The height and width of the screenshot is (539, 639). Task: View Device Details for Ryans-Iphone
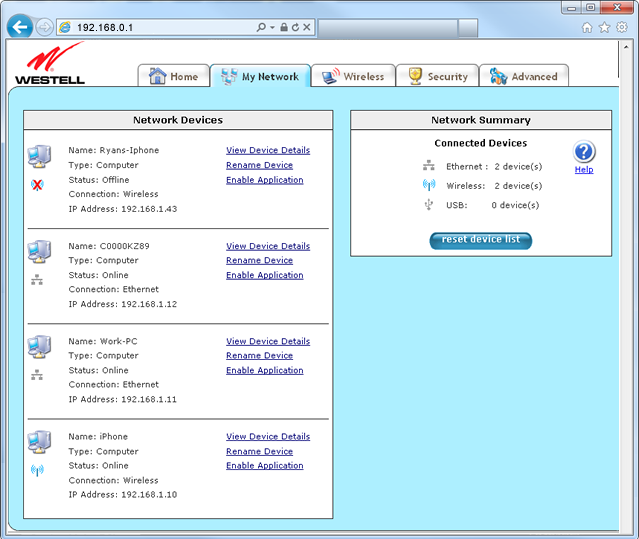click(268, 150)
